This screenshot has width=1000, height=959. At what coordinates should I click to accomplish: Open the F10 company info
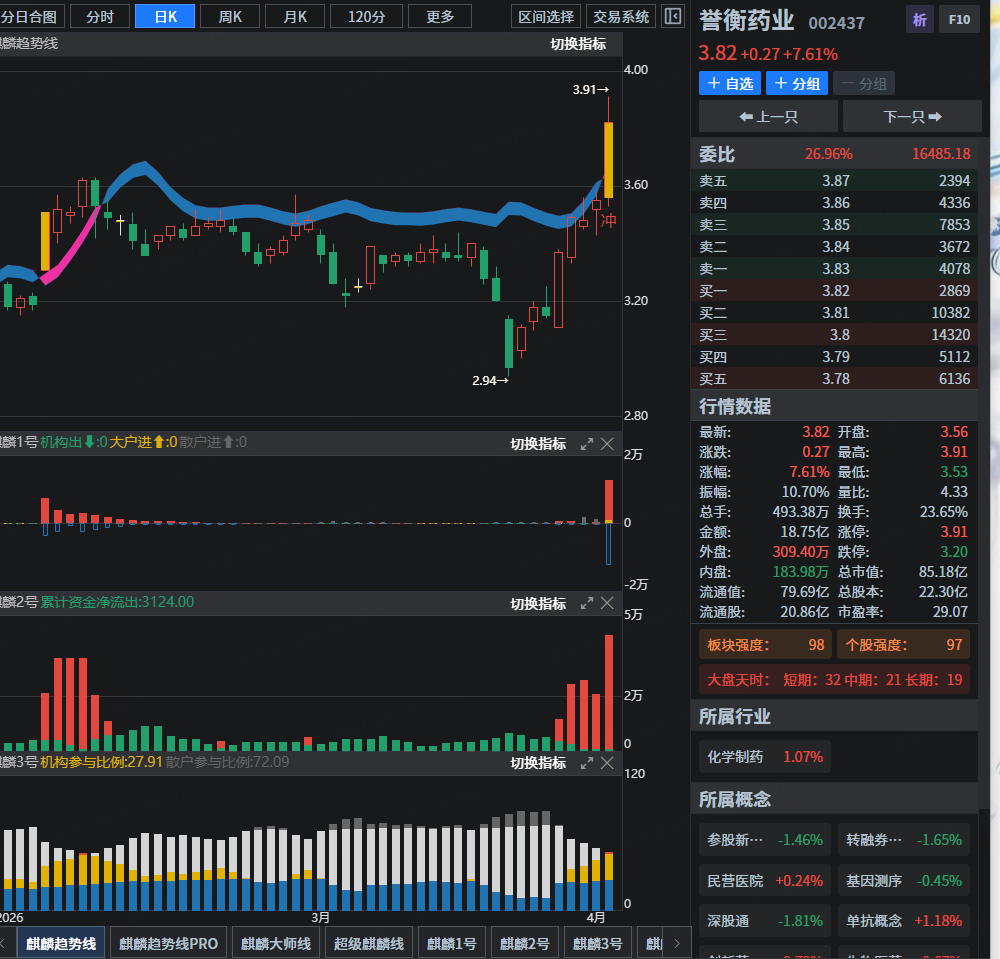[x=959, y=19]
